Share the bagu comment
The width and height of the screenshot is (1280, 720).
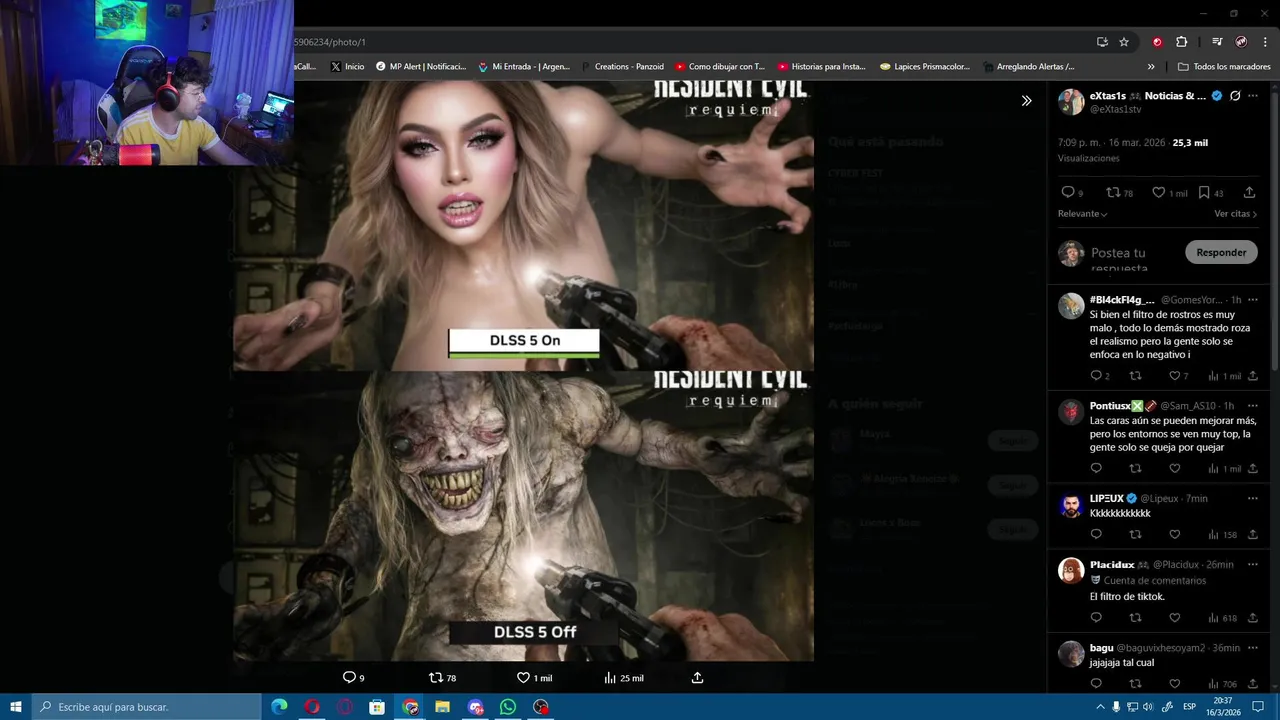click(x=1252, y=684)
